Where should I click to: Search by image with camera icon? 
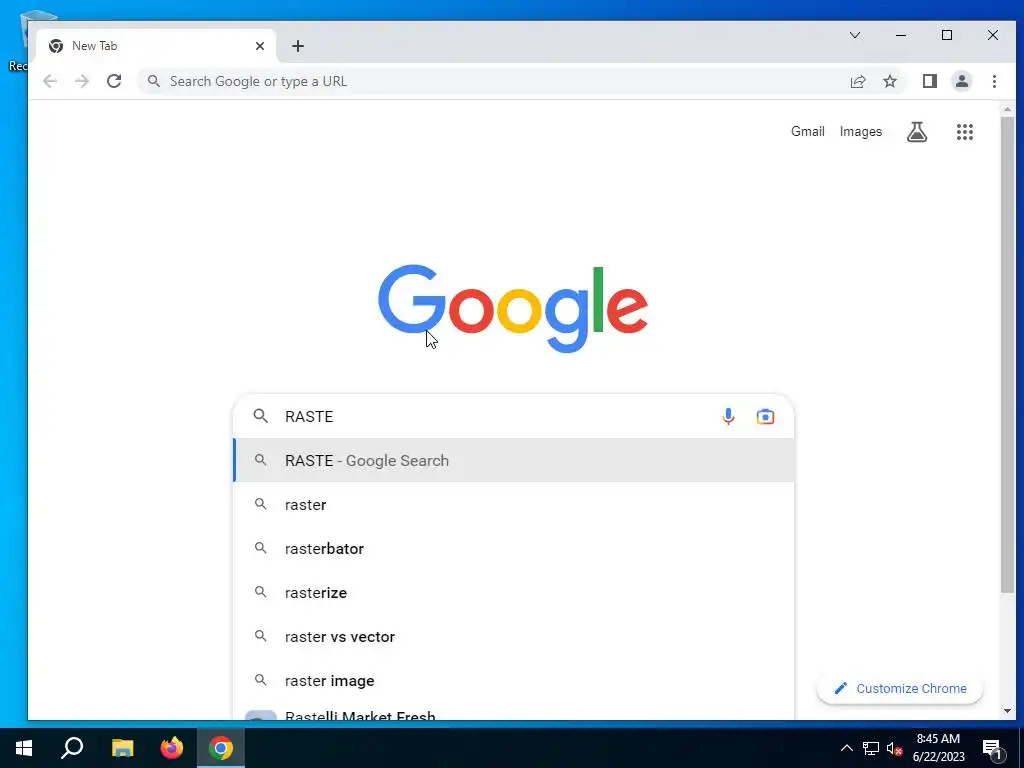(765, 417)
